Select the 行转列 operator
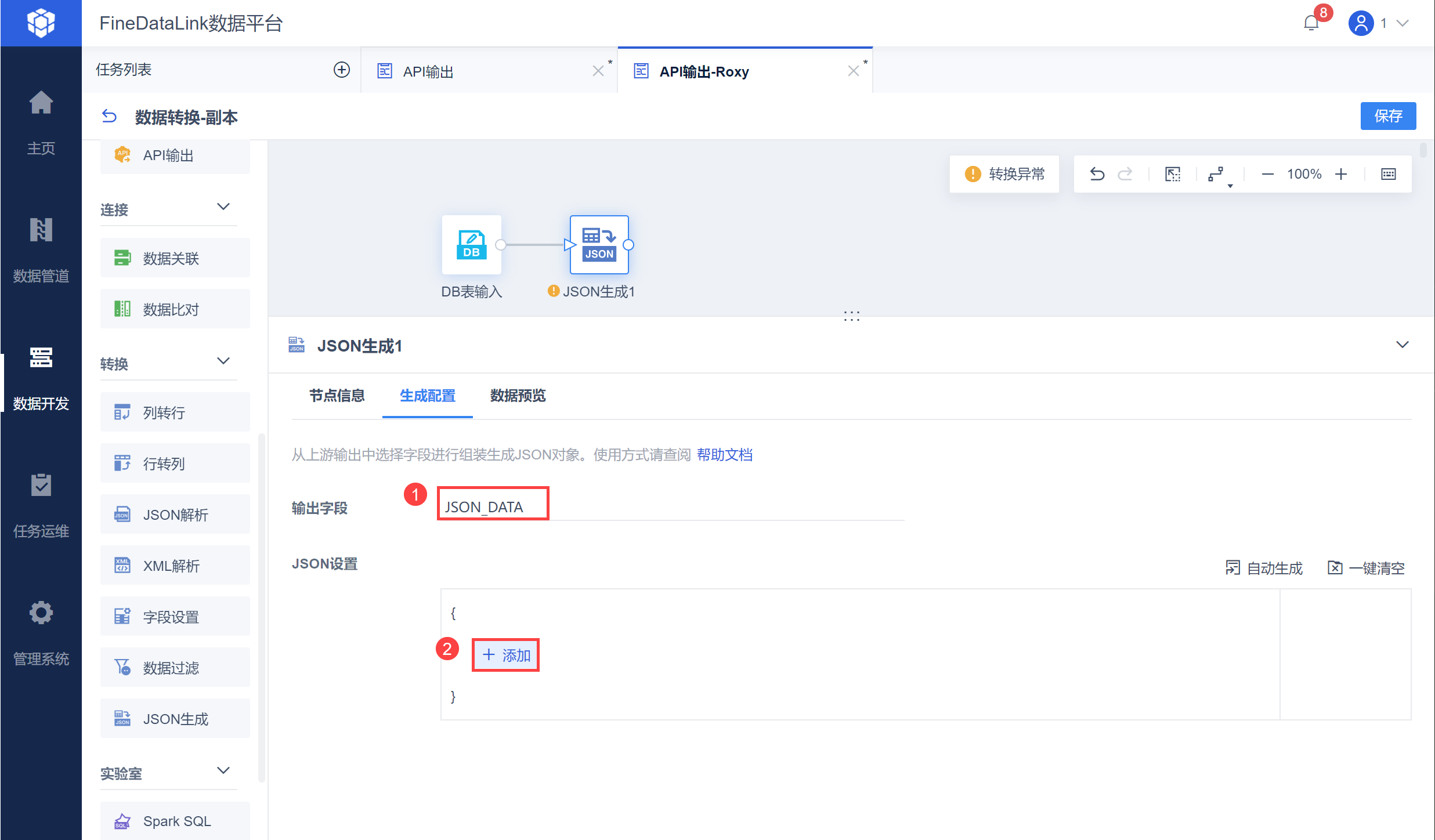 (x=175, y=464)
